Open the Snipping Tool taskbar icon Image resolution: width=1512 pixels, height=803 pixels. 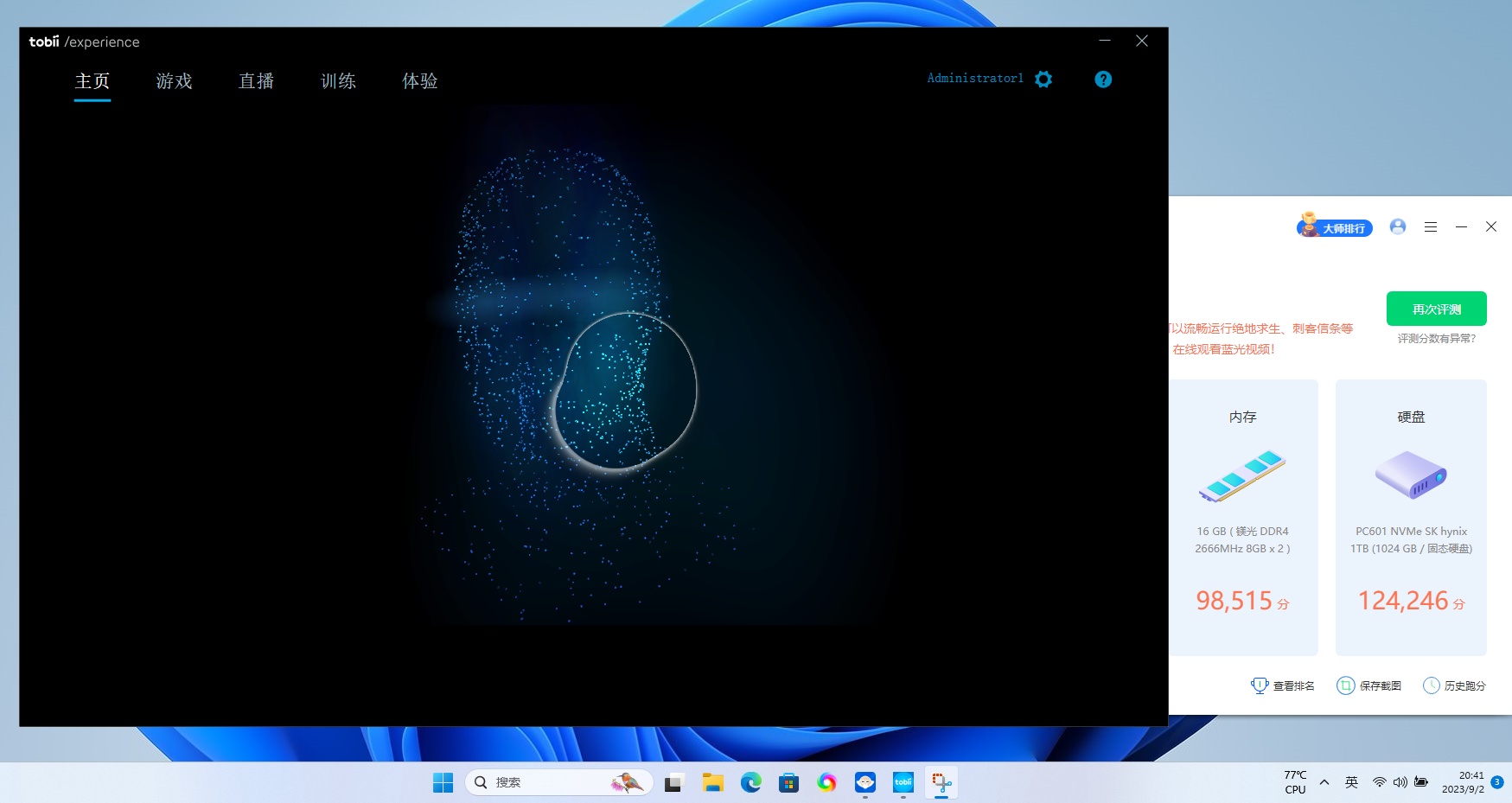pyautogui.click(x=941, y=782)
